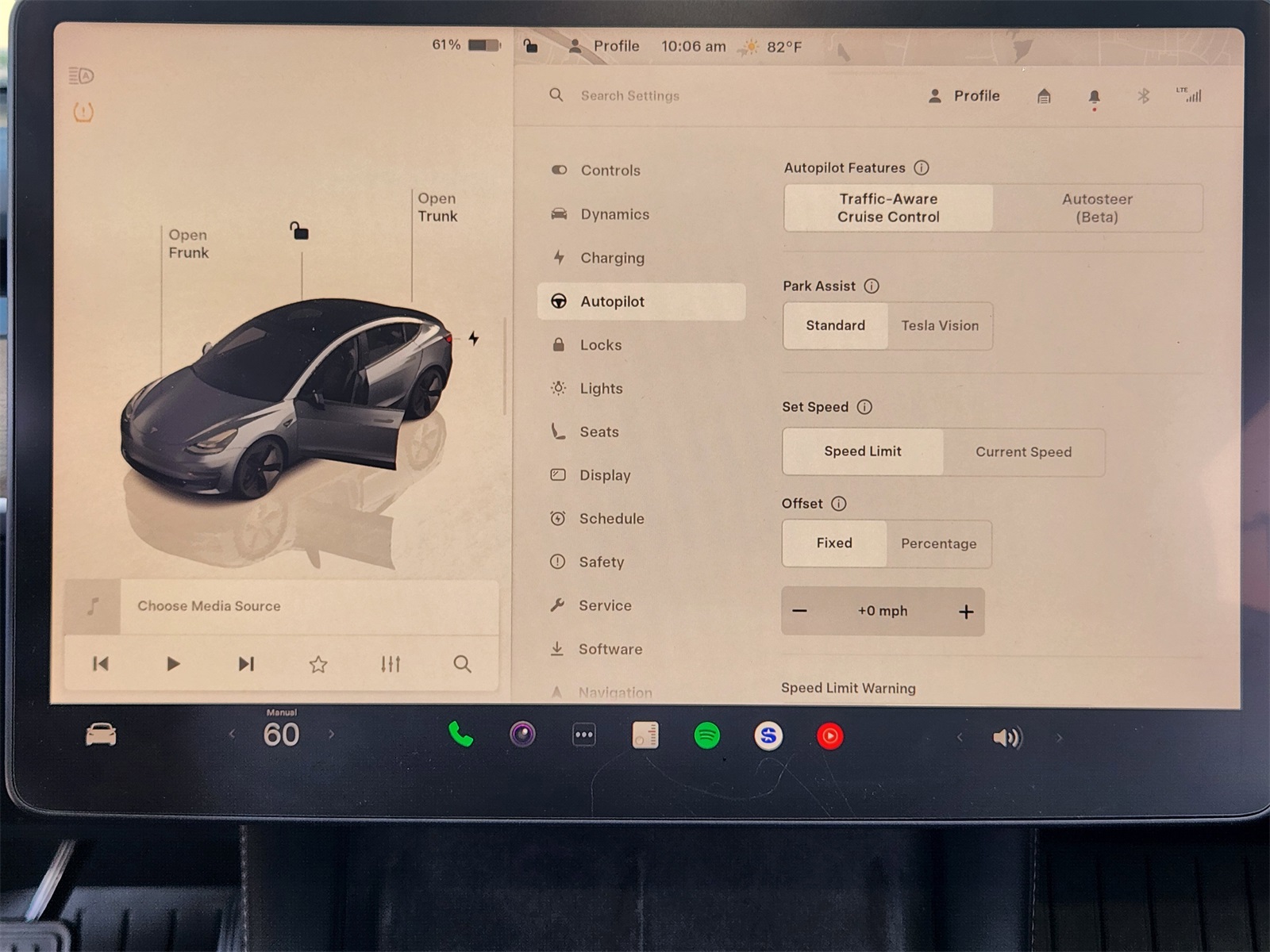Favorite the track with the star icon
The height and width of the screenshot is (952, 1270).
click(318, 664)
